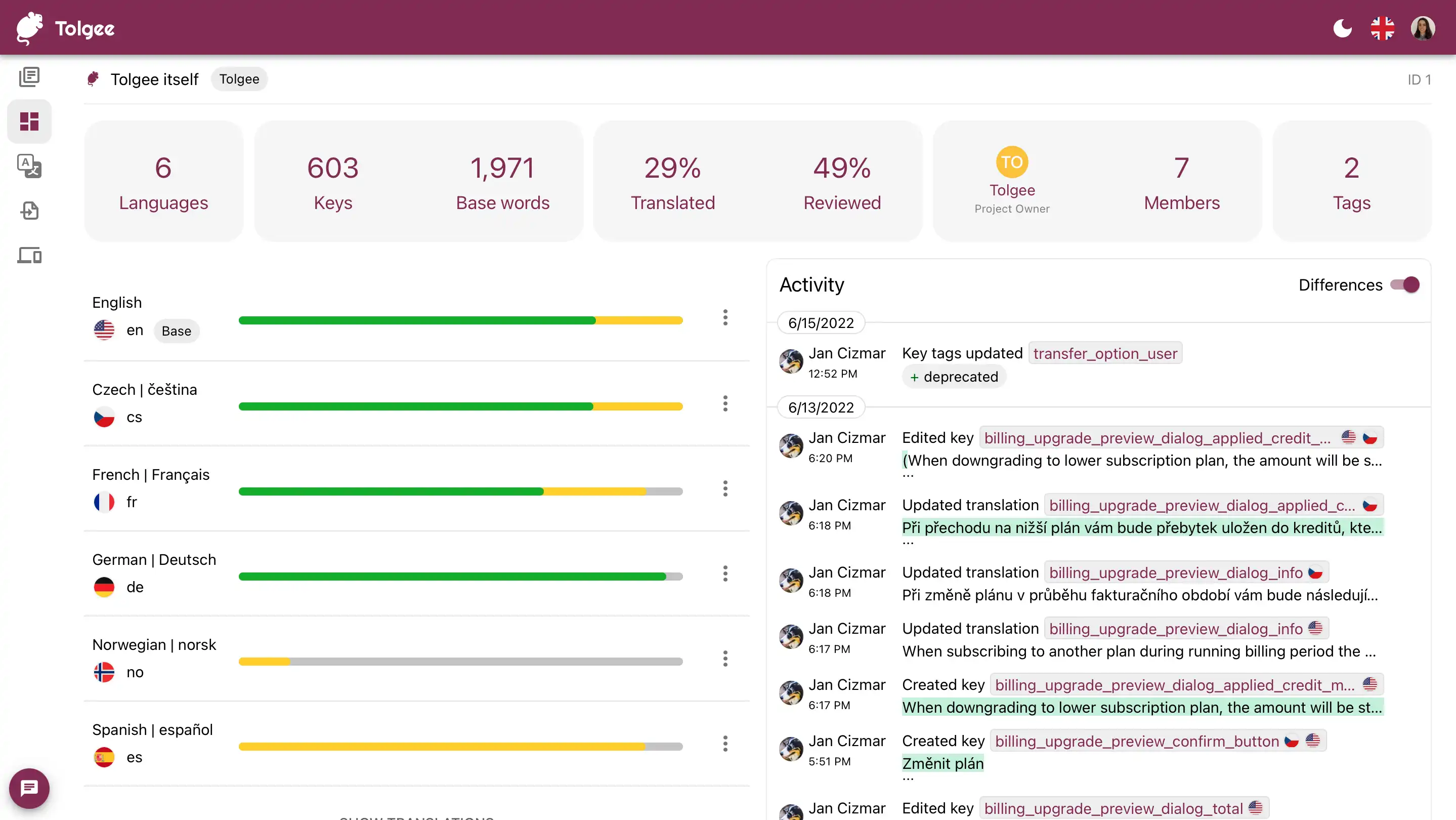1456x820 pixels.
Task: Expand the Spanish language options menu
Action: click(728, 744)
